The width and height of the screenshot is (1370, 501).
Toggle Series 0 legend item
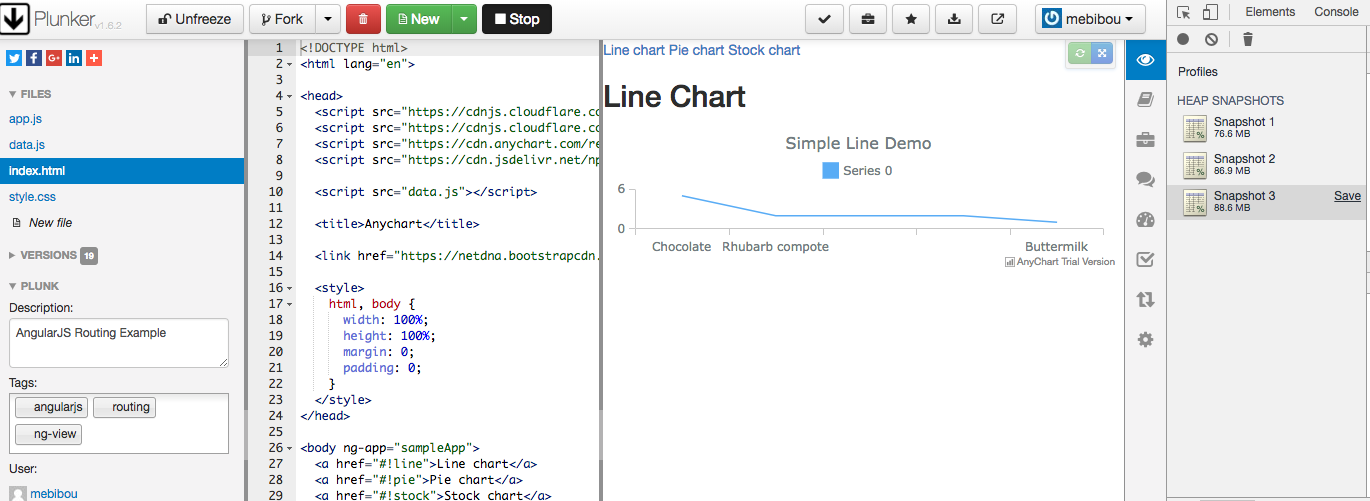click(857, 170)
